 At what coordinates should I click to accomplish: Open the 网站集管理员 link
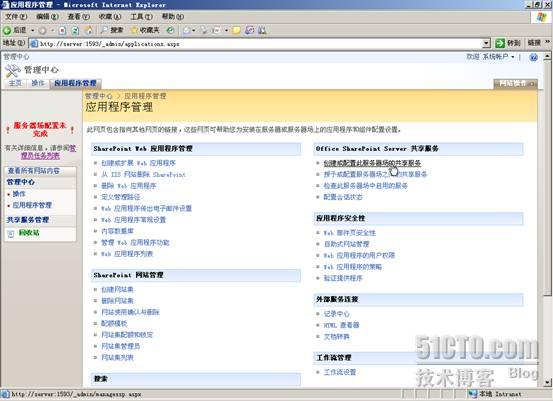(x=121, y=346)
